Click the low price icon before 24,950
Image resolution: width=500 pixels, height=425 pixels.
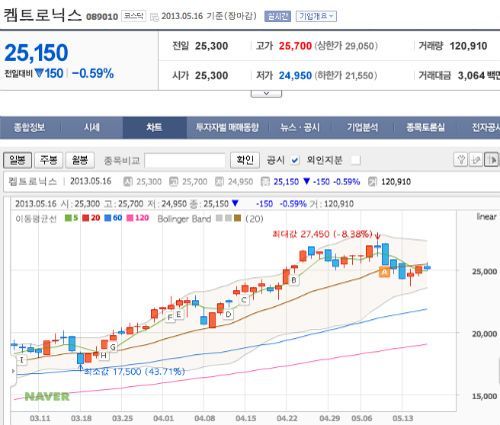click(219, 182)
